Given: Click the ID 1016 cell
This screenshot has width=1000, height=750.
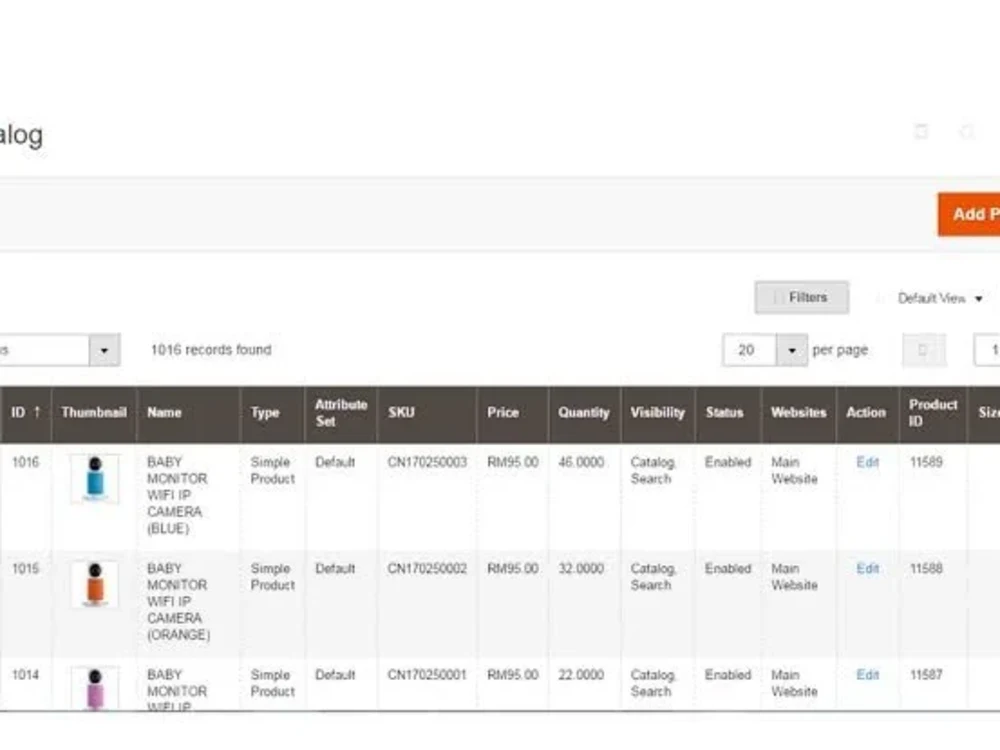Looking at the screenshot, I should point(26,462).
